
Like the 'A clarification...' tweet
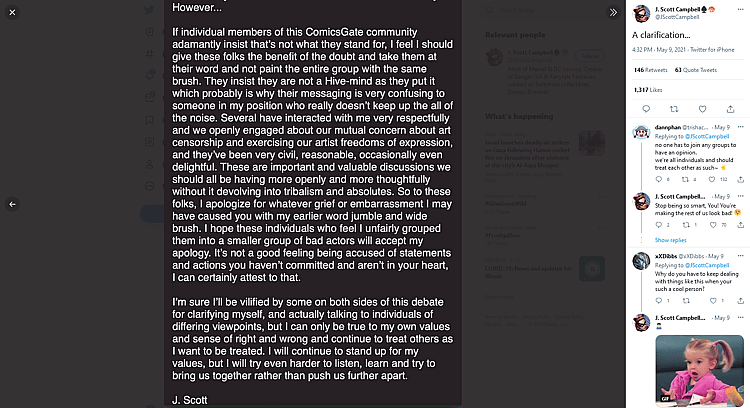(x=704, y=107)
